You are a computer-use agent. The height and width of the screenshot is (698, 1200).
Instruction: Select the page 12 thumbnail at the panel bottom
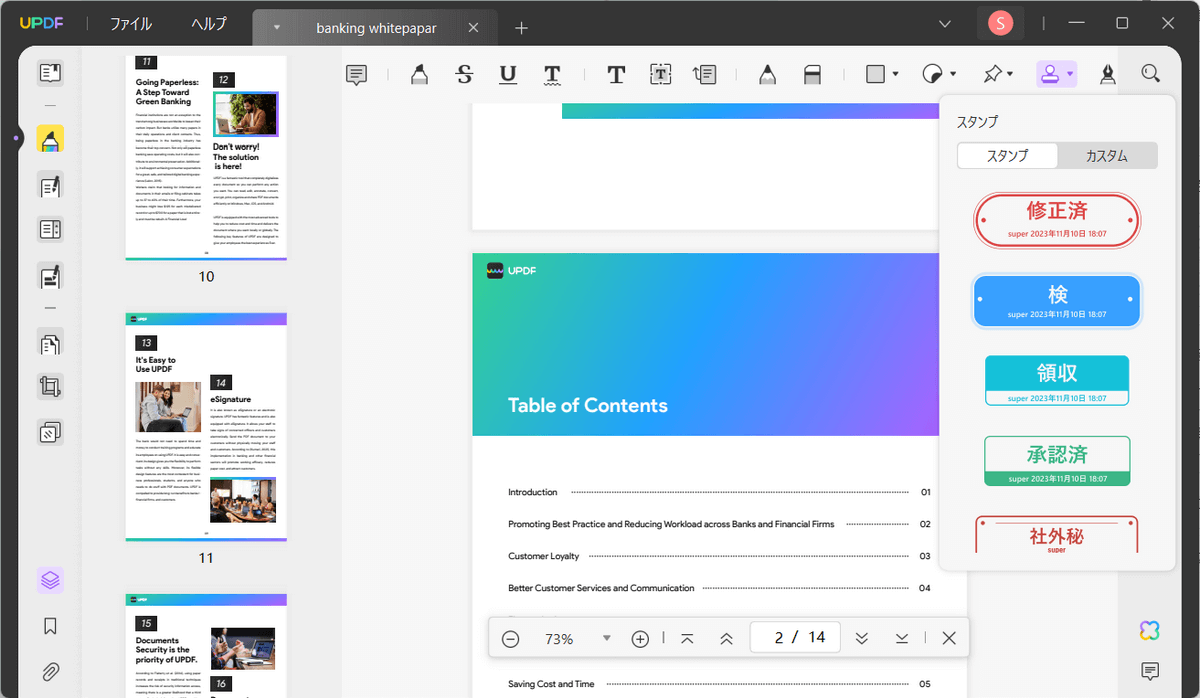pos(206,645)
